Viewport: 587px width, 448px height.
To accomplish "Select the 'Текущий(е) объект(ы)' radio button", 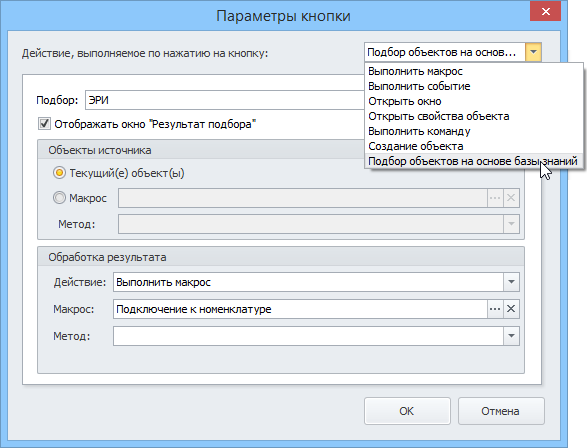I will [x=59, y=173].
